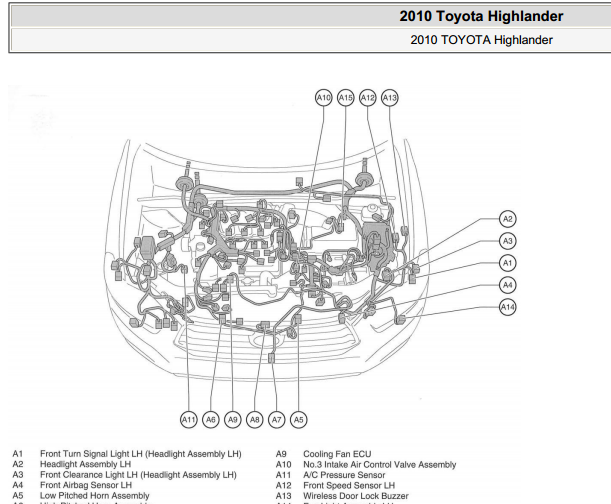Click the A4 callout circle beside the diagram
Viewport: 611px width, 504px height.
pos(507,285)
